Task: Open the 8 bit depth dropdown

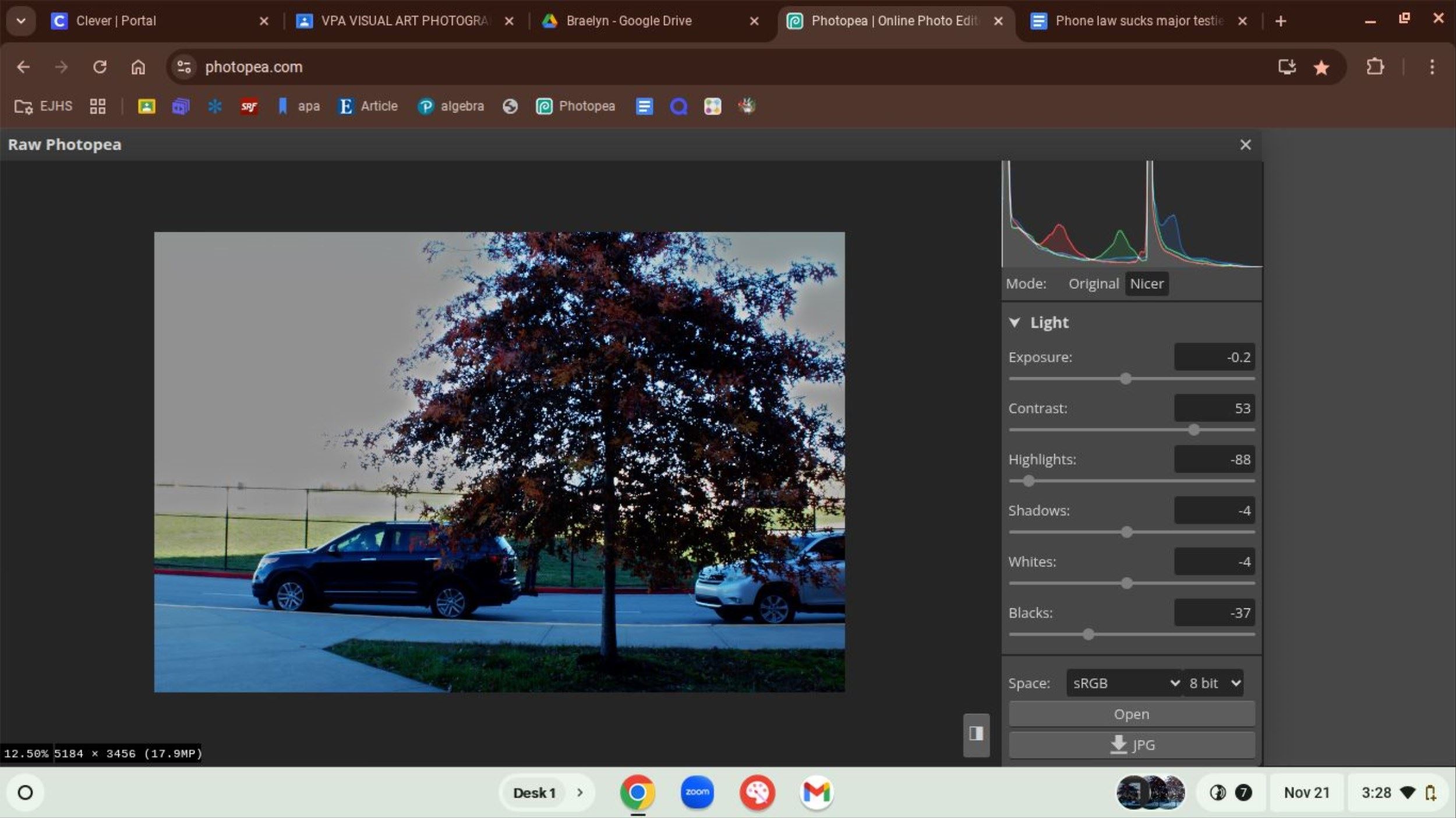Action: (x=1214, y=683)
